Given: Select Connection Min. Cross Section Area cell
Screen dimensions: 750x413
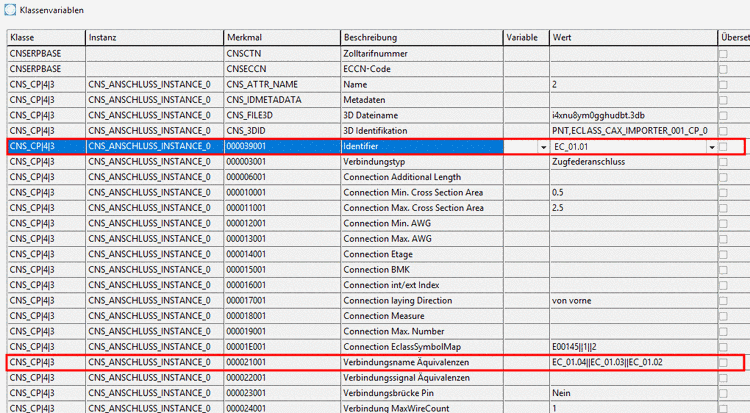Looking at the screenshot, I should 422,192.
